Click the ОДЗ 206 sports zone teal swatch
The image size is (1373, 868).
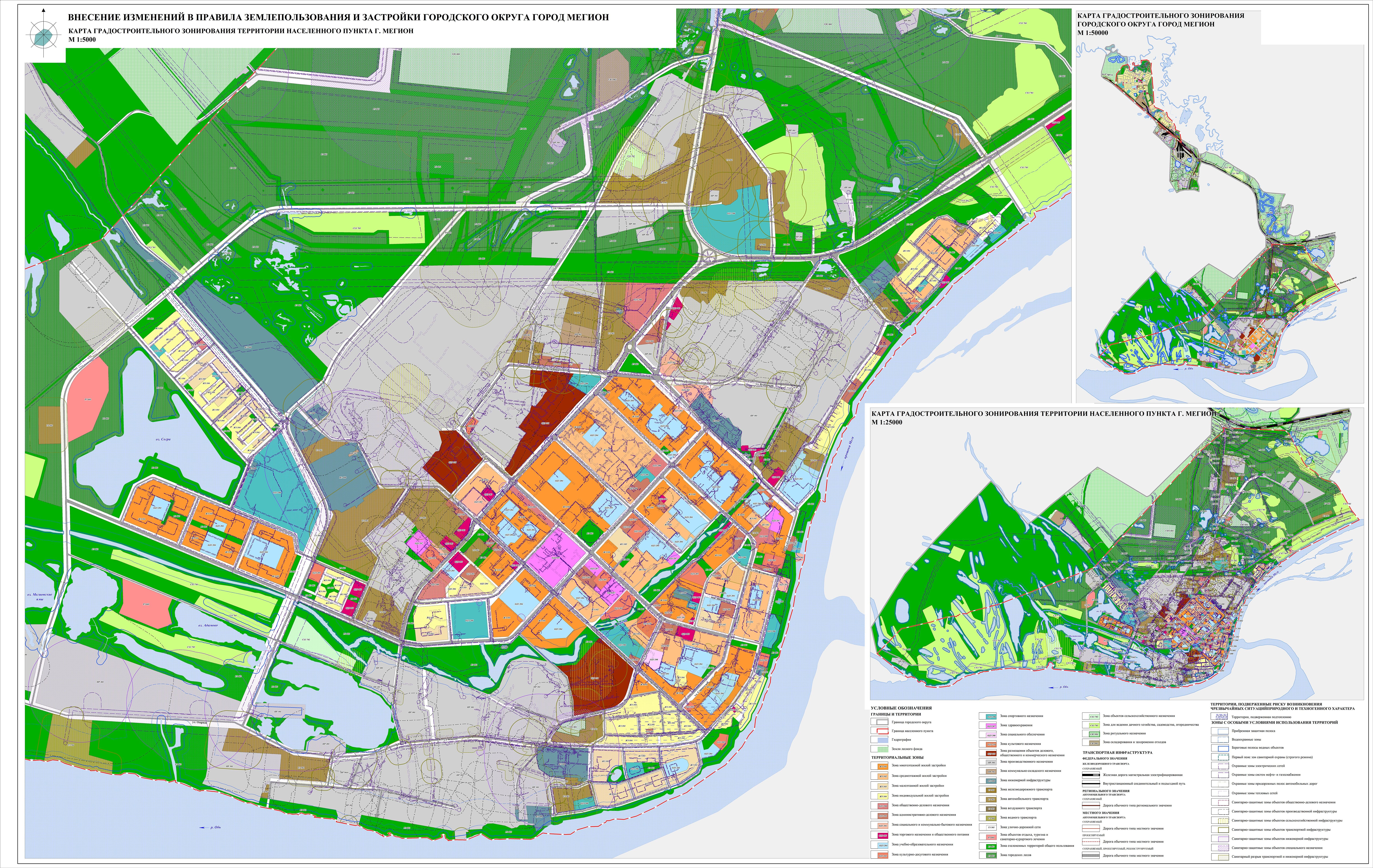[x=992, y=717]
